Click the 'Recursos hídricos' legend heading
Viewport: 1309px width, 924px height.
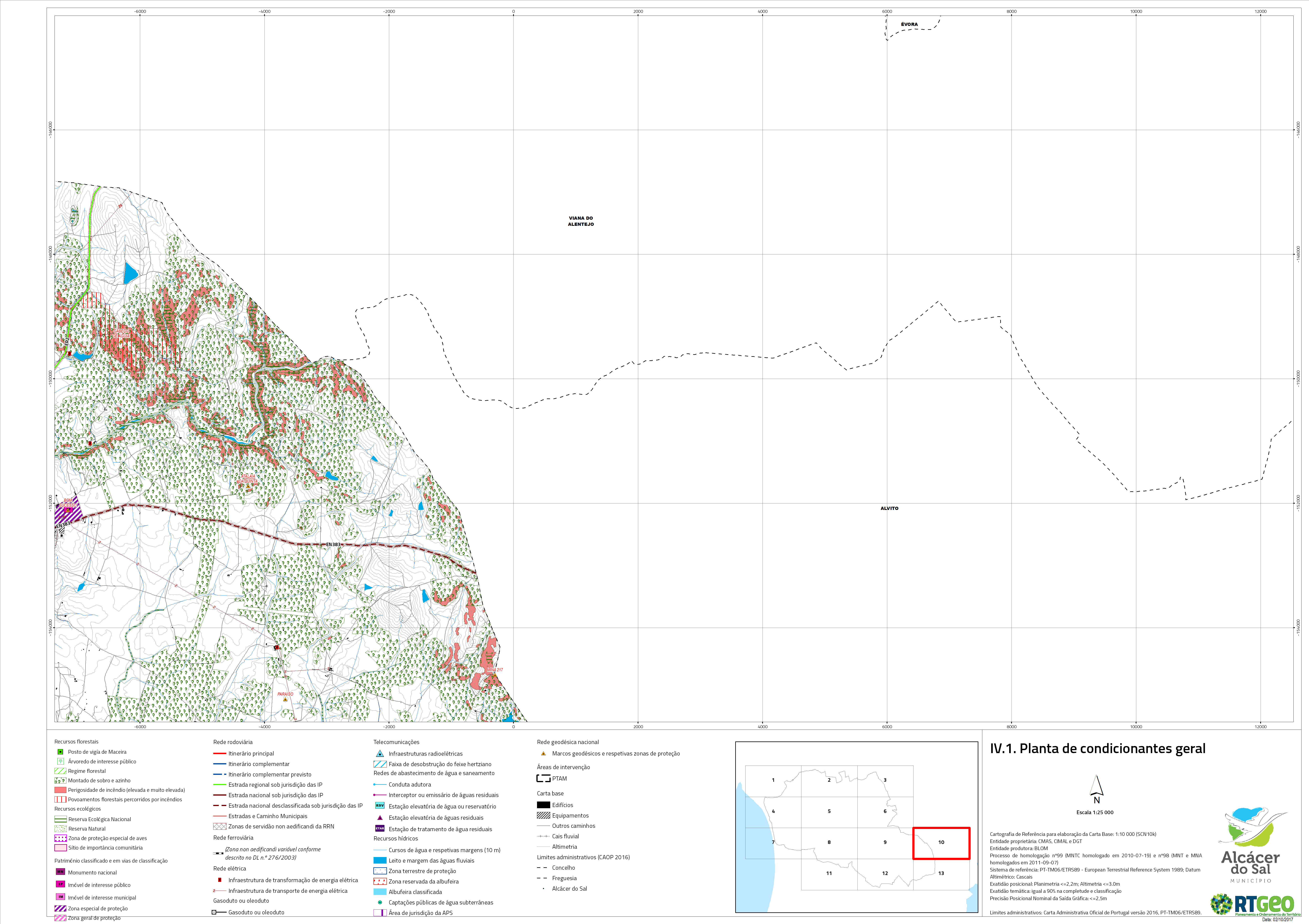coord(396,838)
